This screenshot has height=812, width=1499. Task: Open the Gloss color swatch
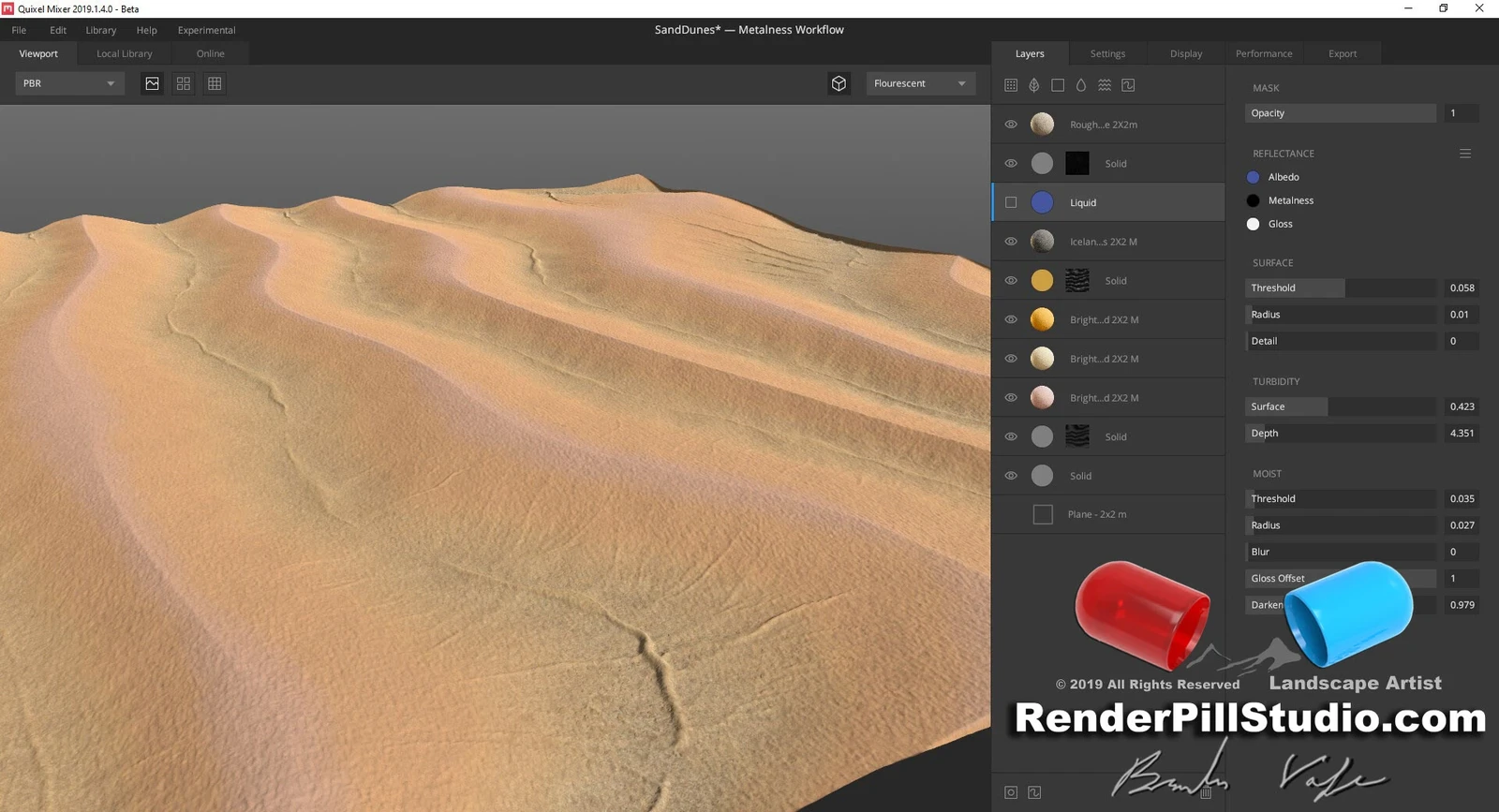coord(1254,224)
